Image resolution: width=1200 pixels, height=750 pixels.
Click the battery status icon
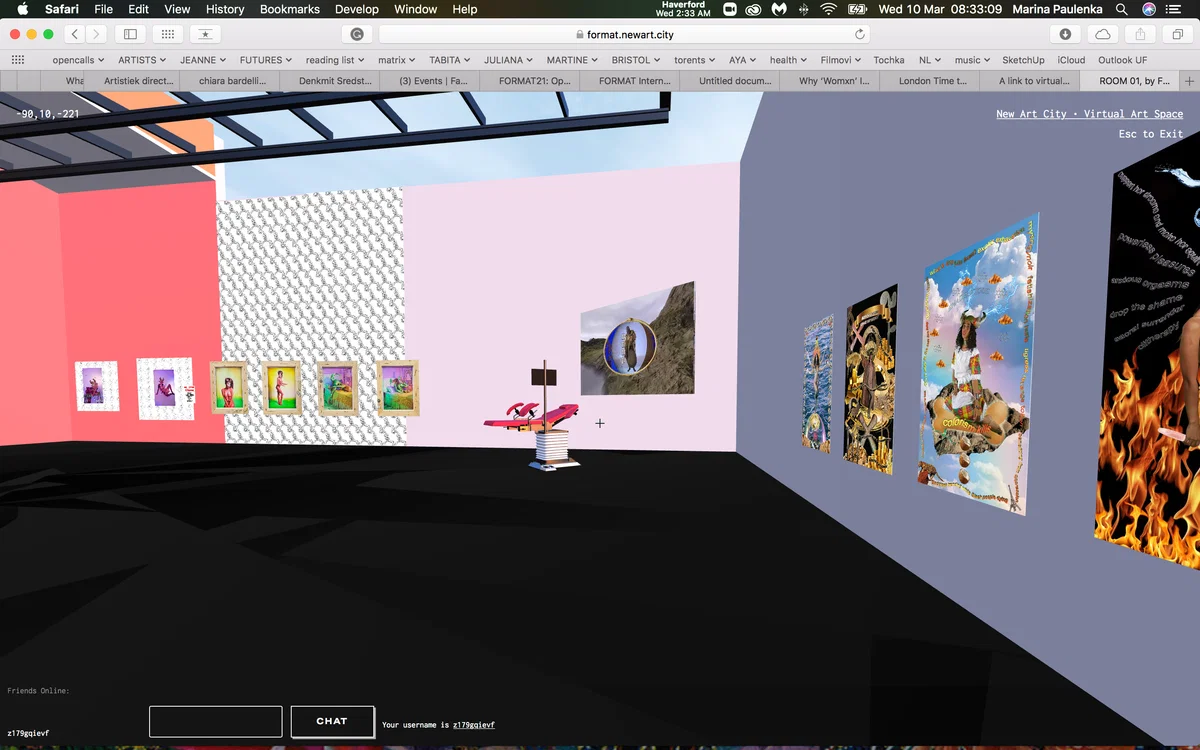pyautogui.click(x=857, y=9)
